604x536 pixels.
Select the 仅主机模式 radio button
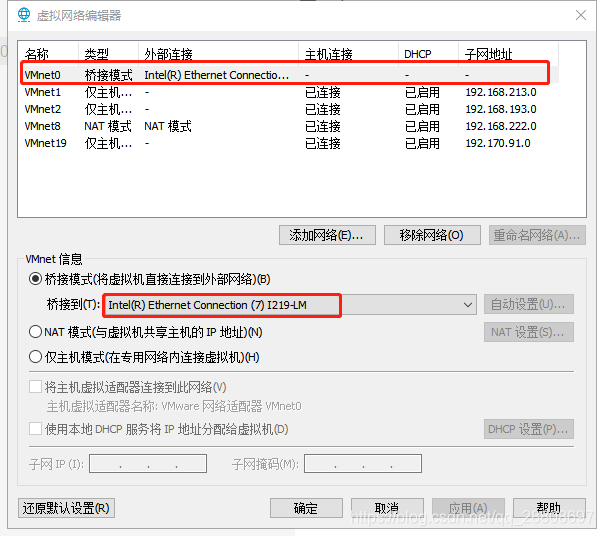pyautogui.click(x=35, y=357)
